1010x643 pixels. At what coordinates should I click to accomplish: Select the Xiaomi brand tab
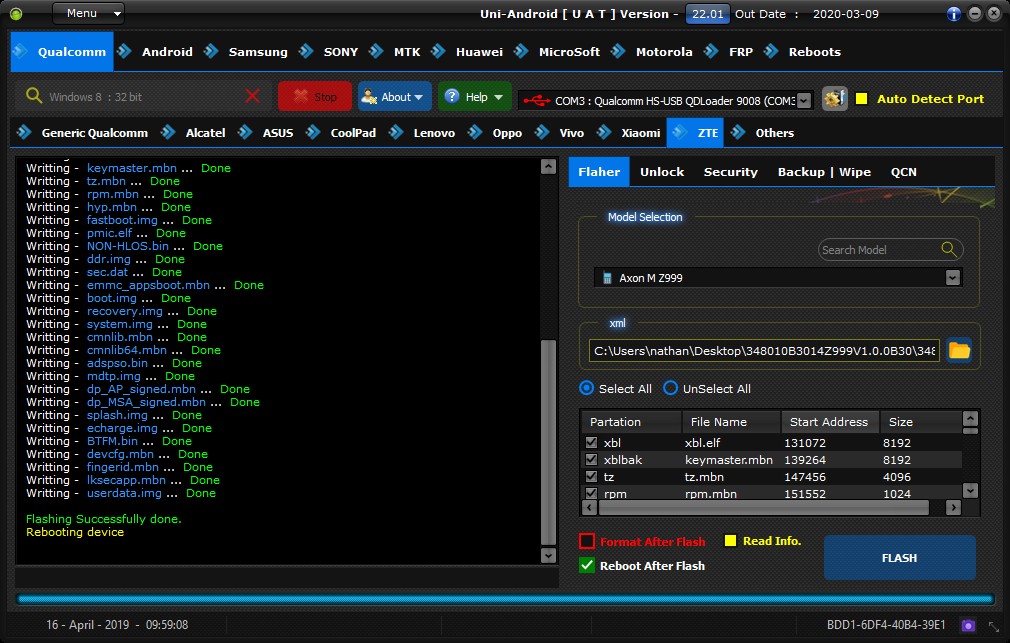click(x=640, y=133)
